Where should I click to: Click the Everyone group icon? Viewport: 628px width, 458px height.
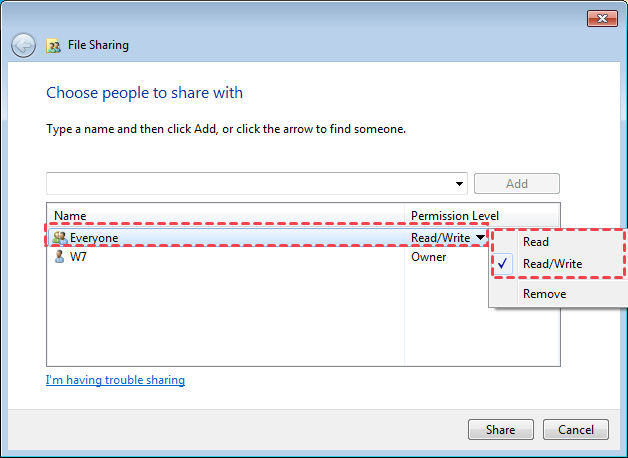click(x=59, y=238)
